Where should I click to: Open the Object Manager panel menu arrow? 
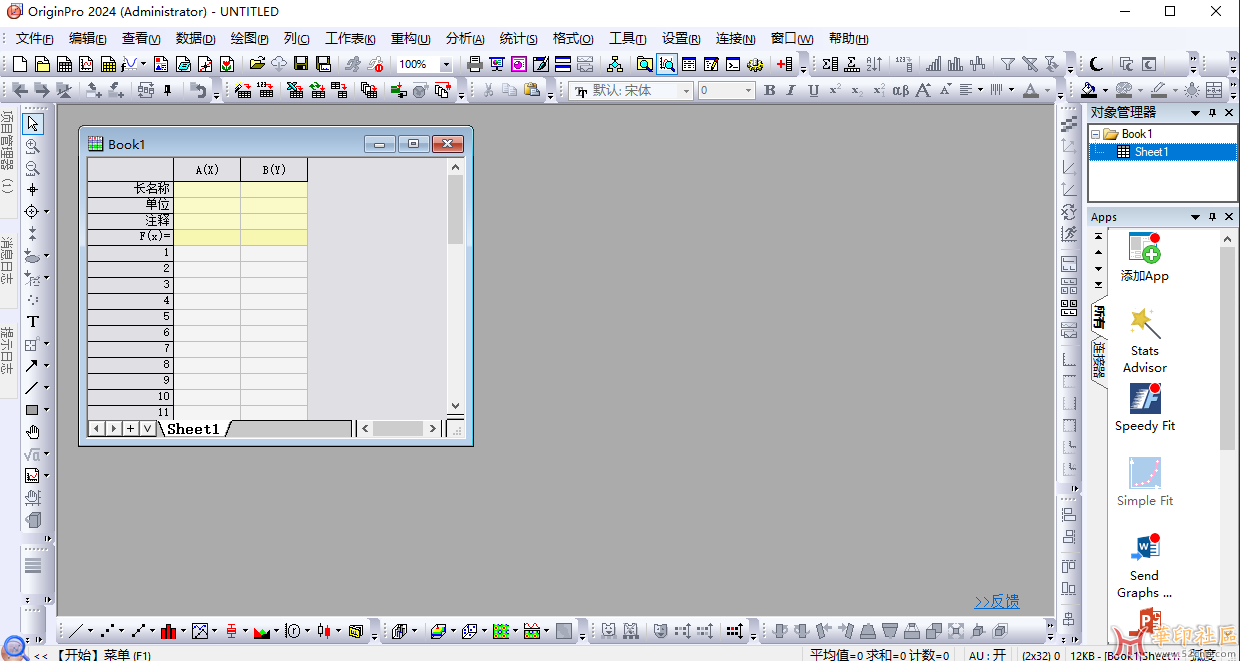point(1195,113)
